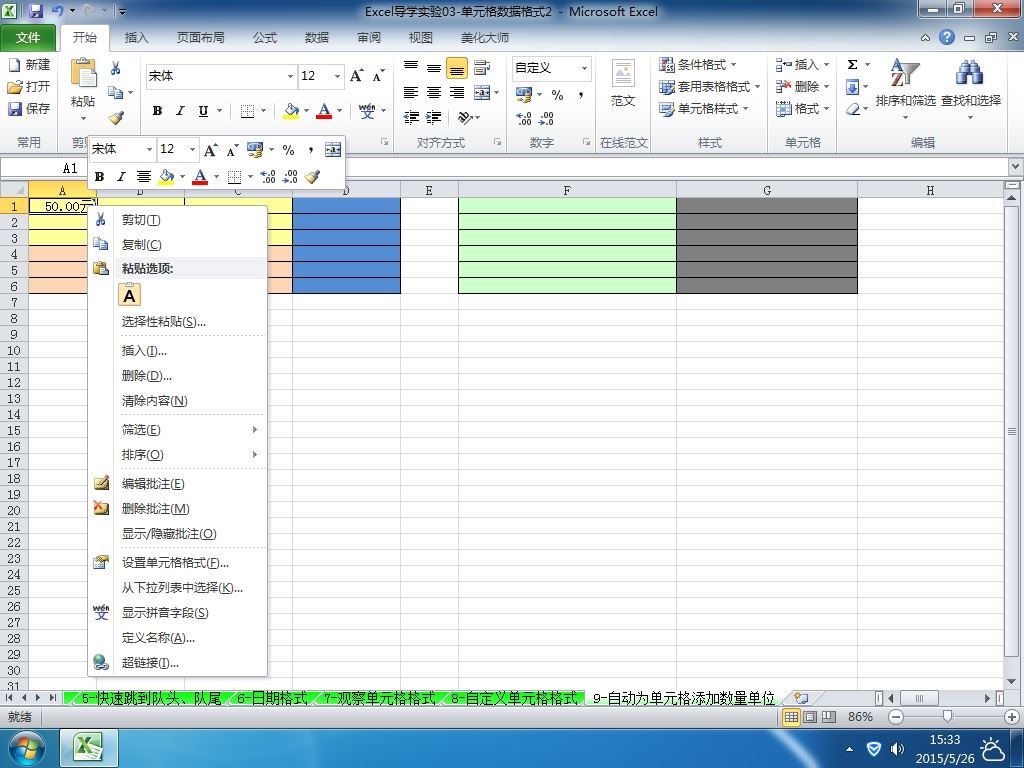Open sheet tab 6-日期格式

272,698
